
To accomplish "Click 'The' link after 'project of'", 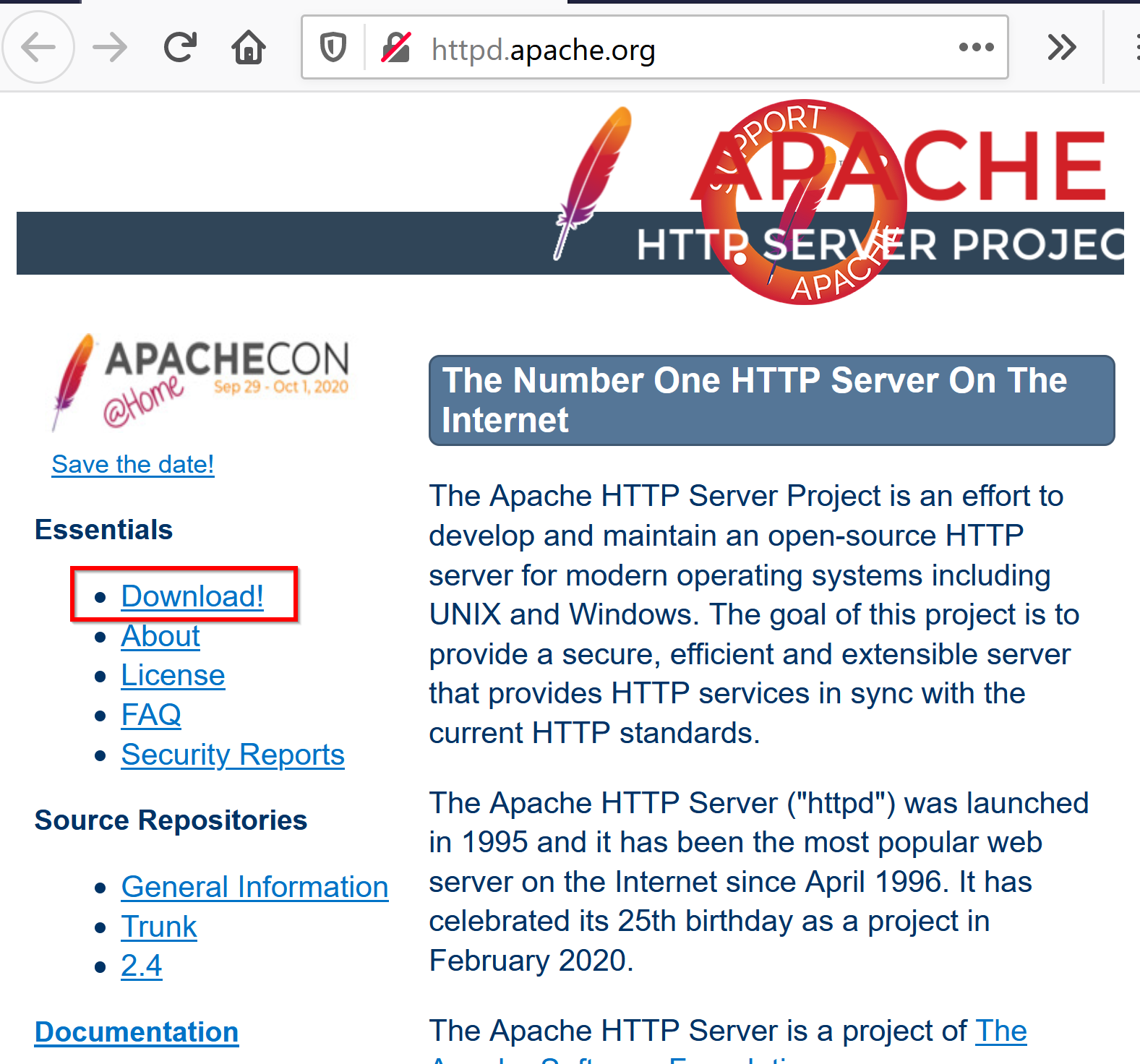I will pos(1001,1031).
